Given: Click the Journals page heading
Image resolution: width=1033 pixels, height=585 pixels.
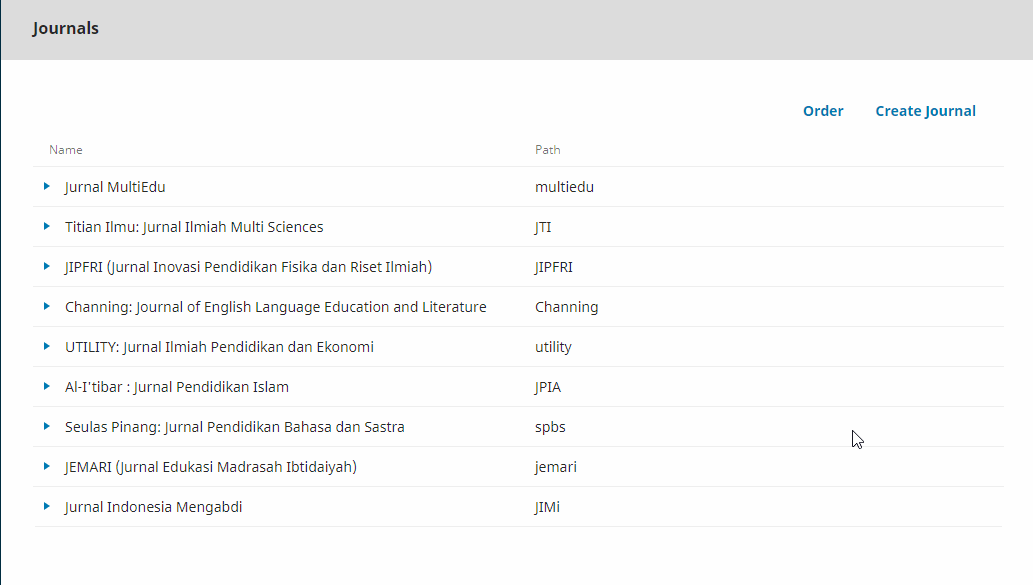Looking at the screenshot, I should pyautogui.click(x=66, y=28).
